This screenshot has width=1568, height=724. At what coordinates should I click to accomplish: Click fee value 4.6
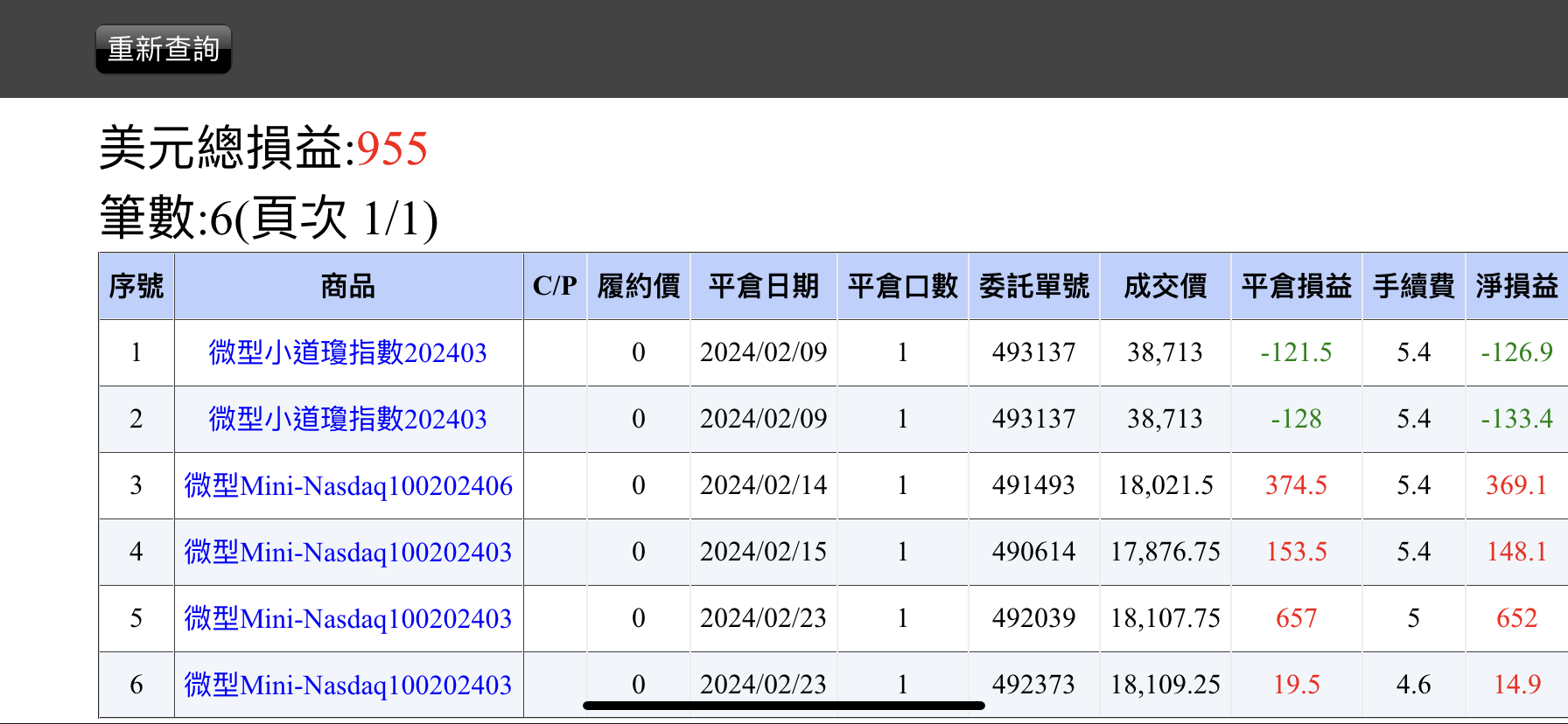[1414, 685]
